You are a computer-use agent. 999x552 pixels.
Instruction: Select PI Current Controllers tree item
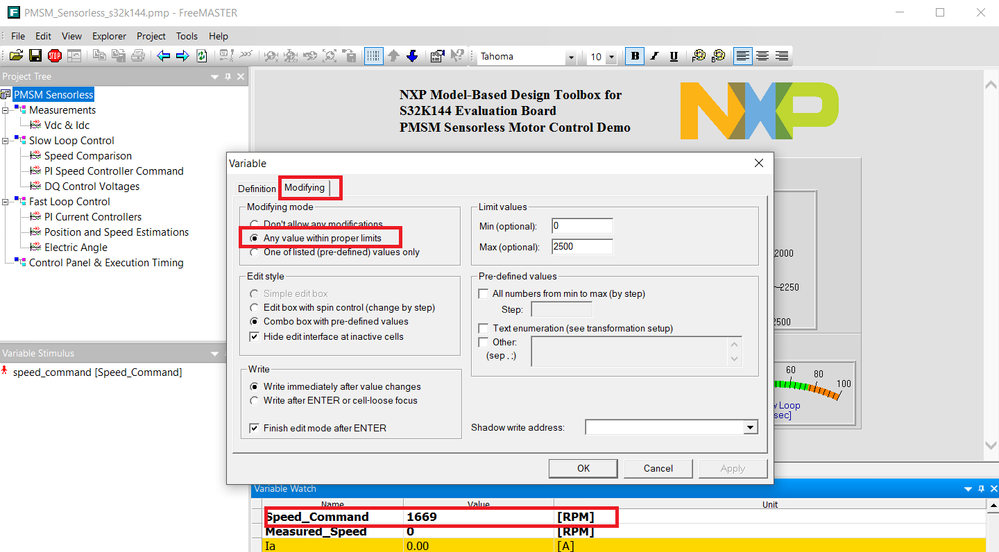point(93,217)
